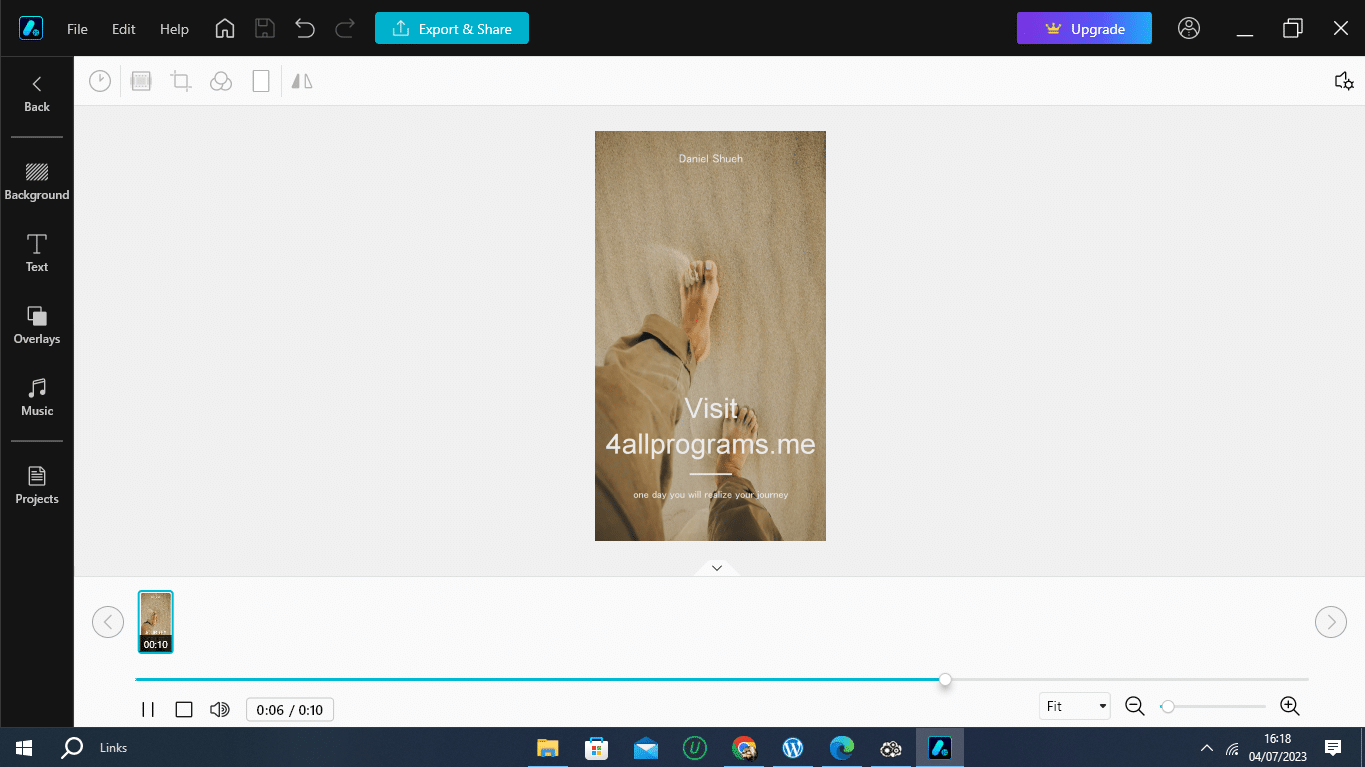Open Mail app from taskbar
Screen dimensions: 1365x767
pyautogui.click(x=645, y=747)
